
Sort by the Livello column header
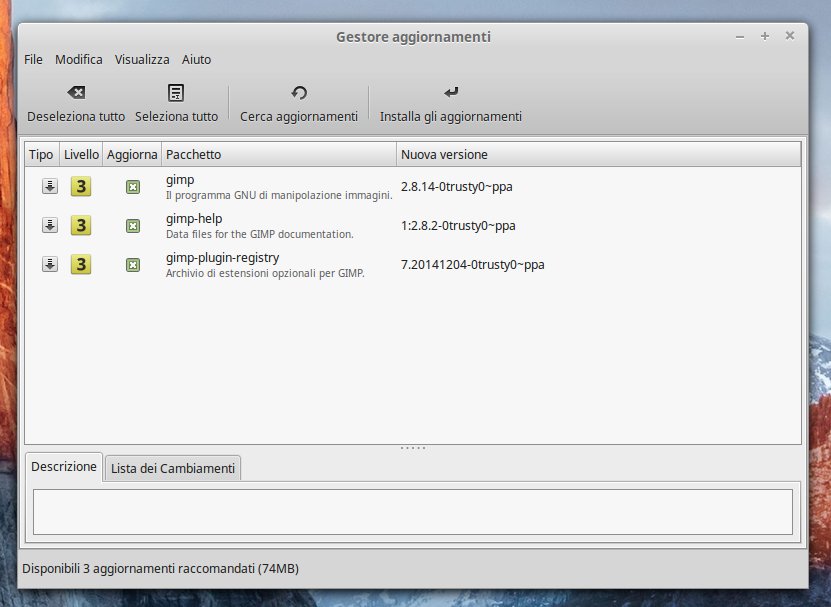coord(81,154)
